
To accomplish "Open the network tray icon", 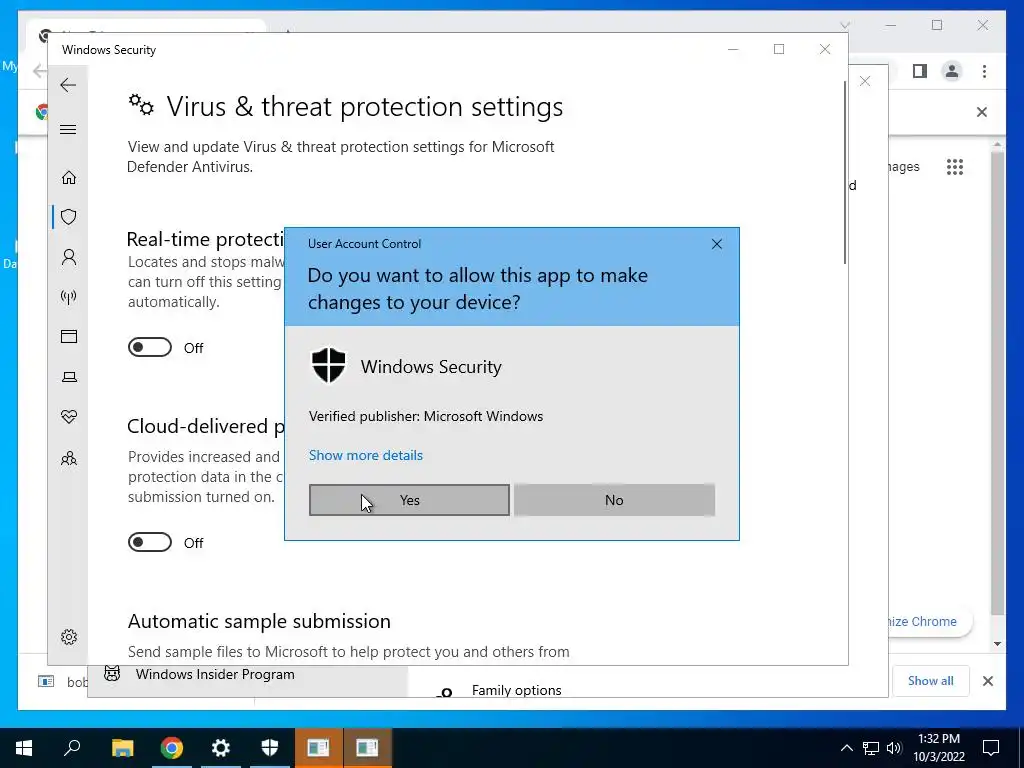I will tap(871, 748).
